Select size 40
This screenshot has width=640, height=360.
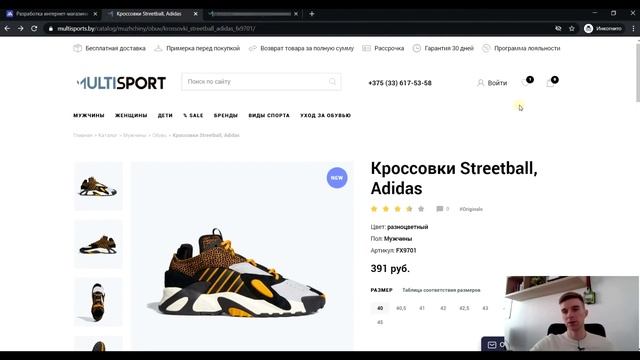380,308
